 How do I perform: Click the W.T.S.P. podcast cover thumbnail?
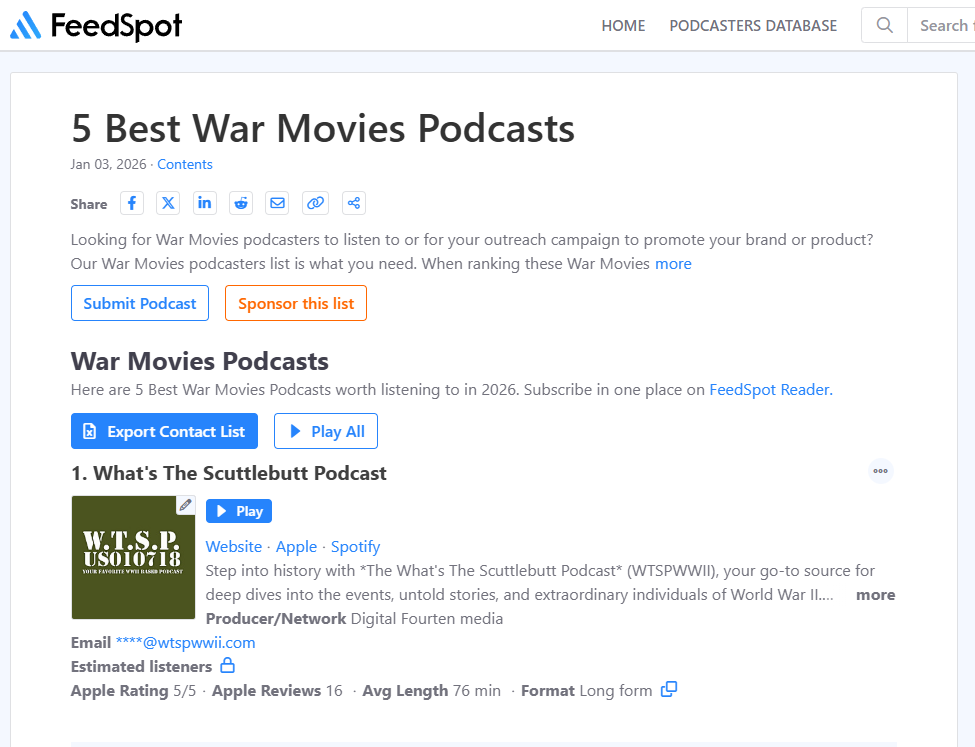[133, 558]
